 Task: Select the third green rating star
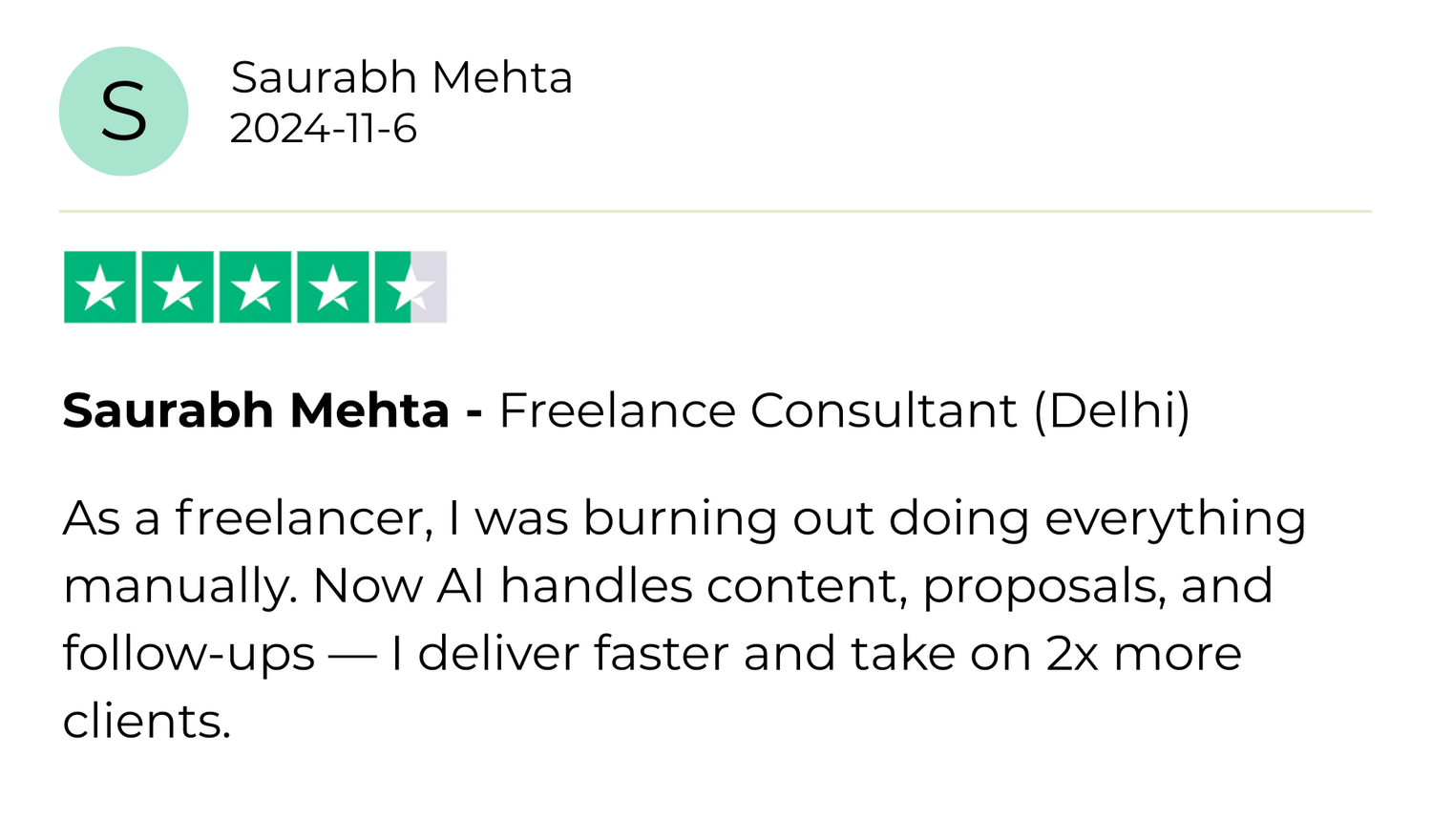tap(255, 287)
